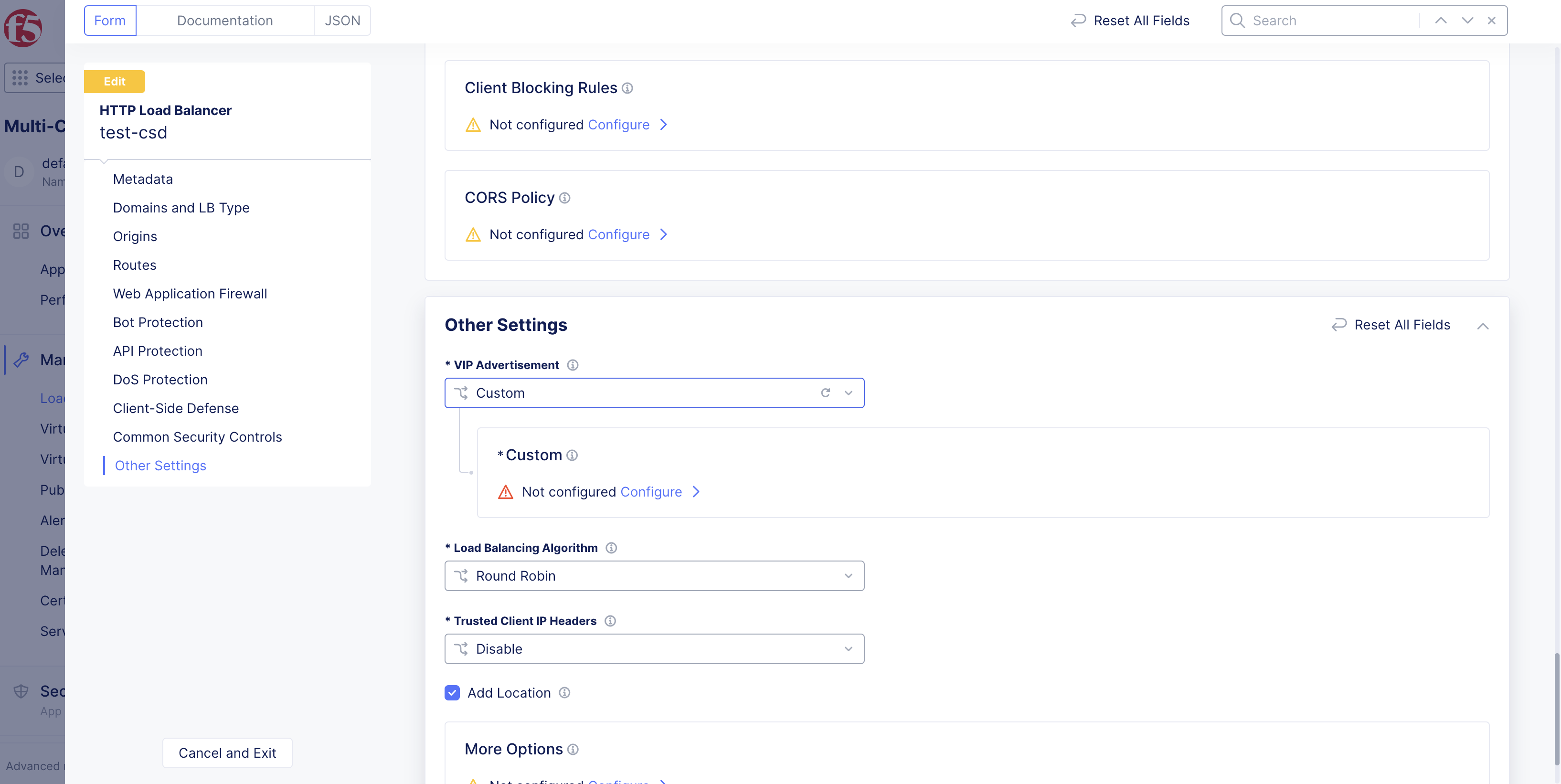This screenshot has width=1561, height=784.
Task: Go to previous search result arrow
Action: click(1441, 21)
